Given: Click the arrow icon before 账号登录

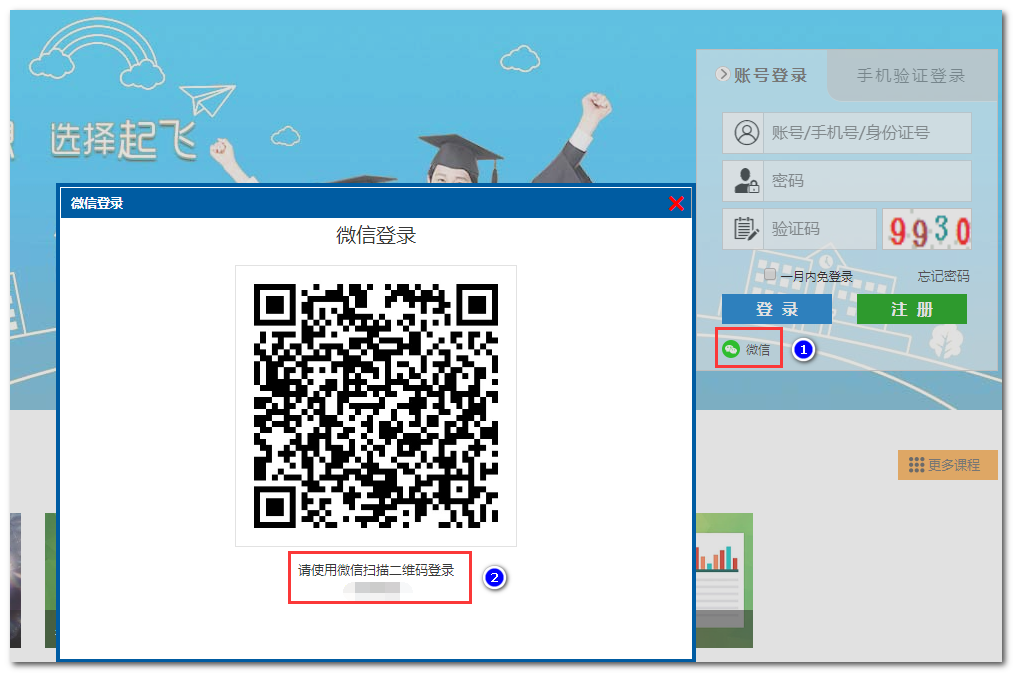Looking at the screenshot, I should pos(723,74).
